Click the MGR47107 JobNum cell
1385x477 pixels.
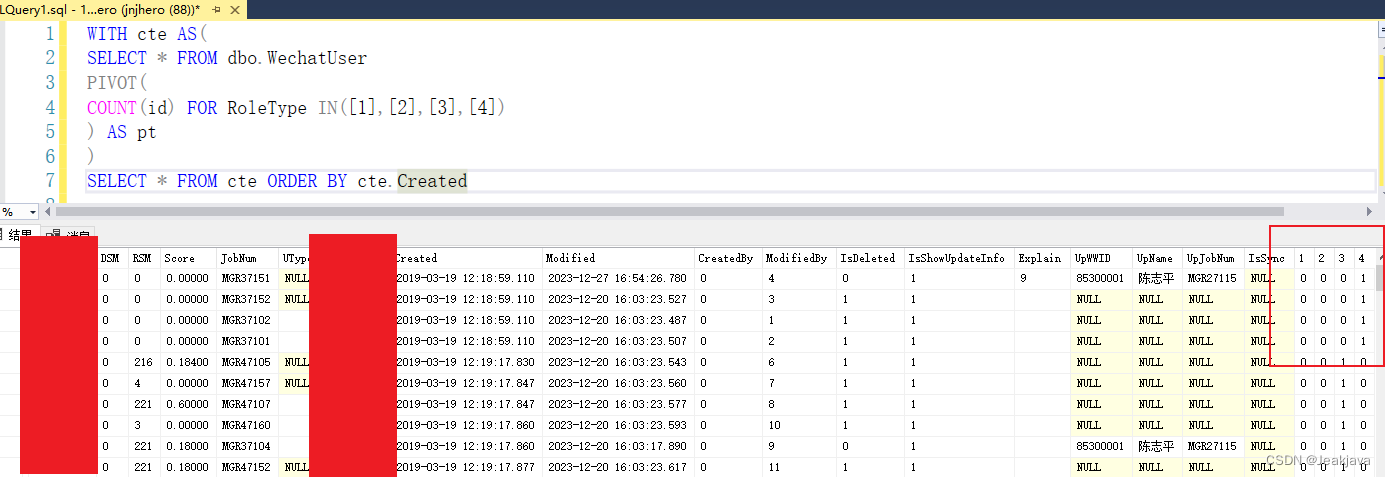[x=247, y=404]
